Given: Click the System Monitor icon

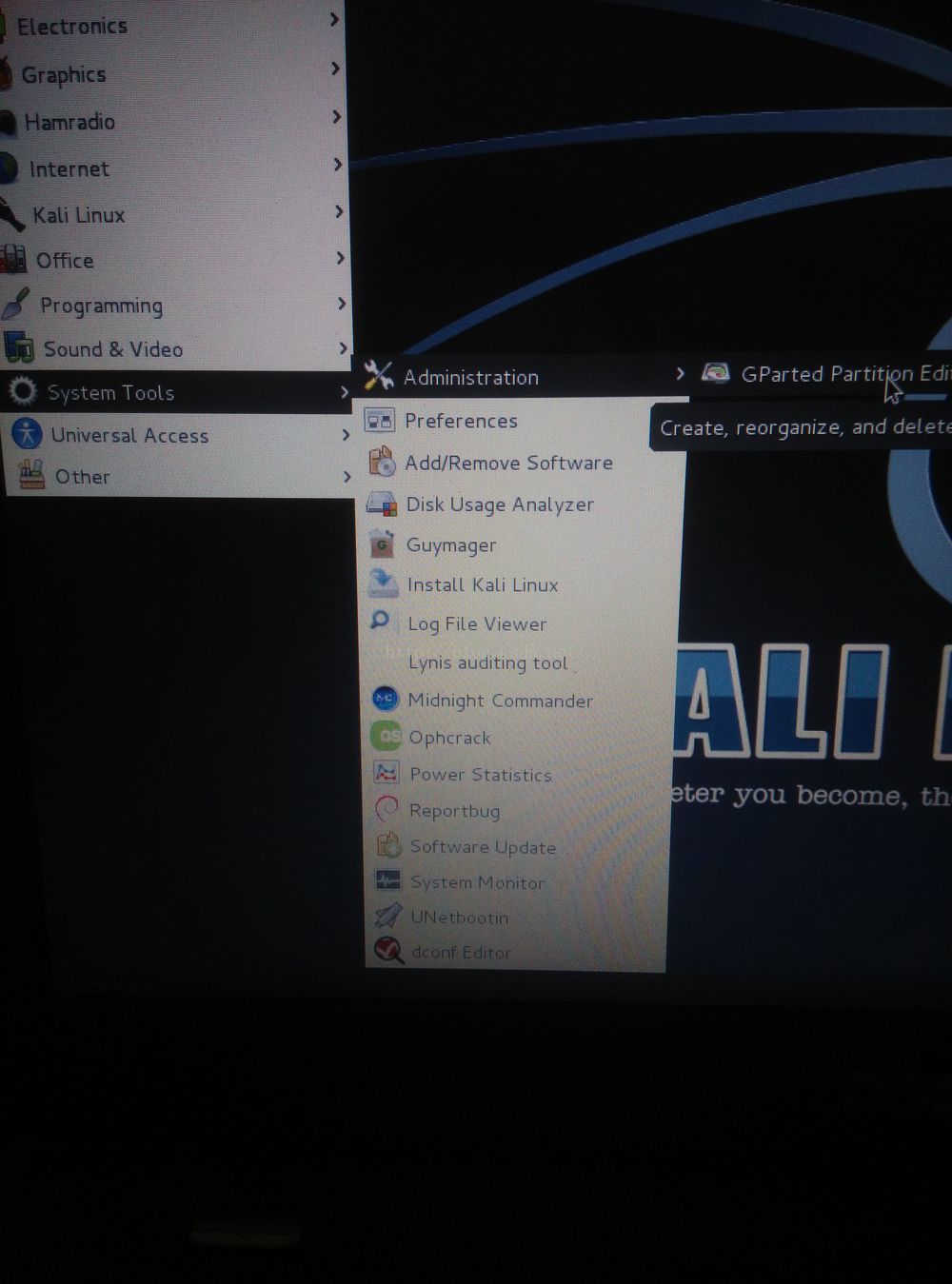Looking at the screenshot, I should click(388, 881).
